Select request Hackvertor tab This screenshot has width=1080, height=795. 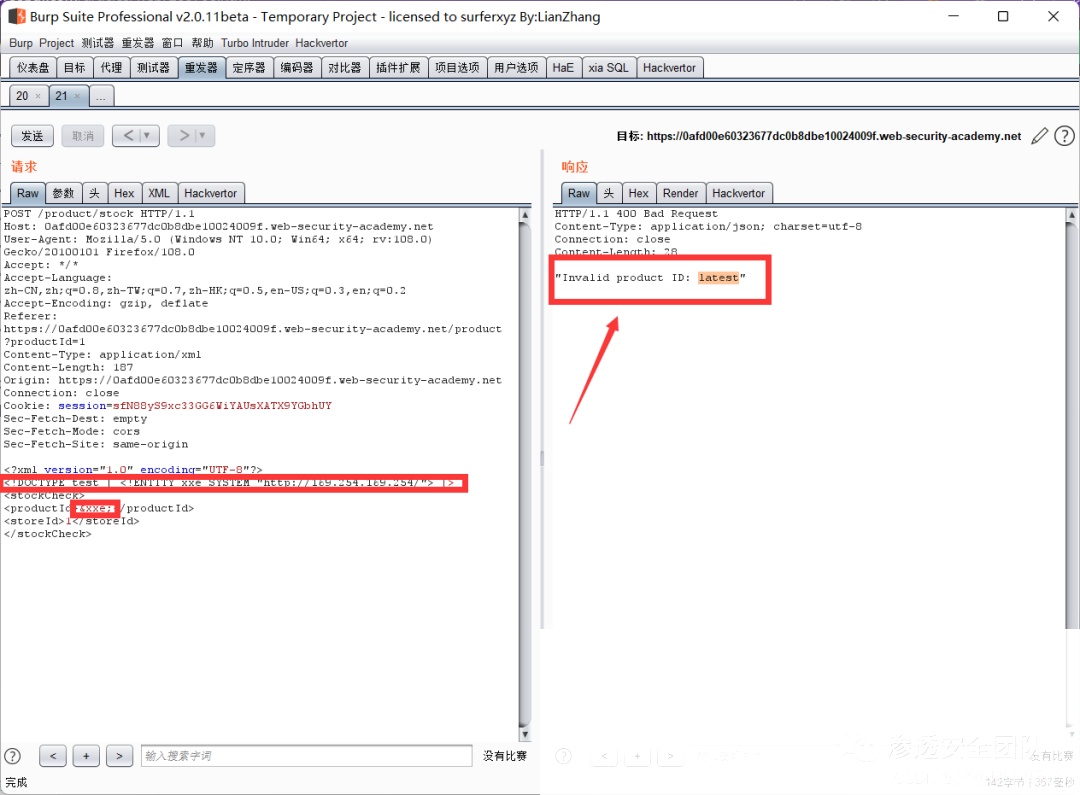coord(211,193)
